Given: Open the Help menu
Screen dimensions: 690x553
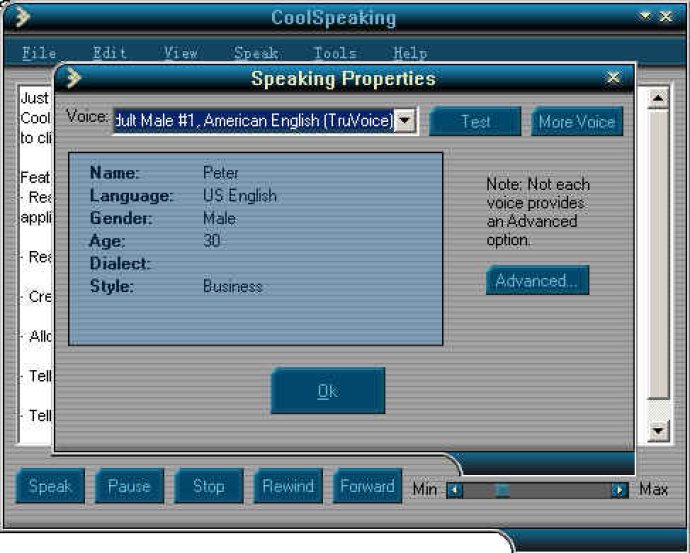Looking at the screenshot, I should [x=410, y=53].
